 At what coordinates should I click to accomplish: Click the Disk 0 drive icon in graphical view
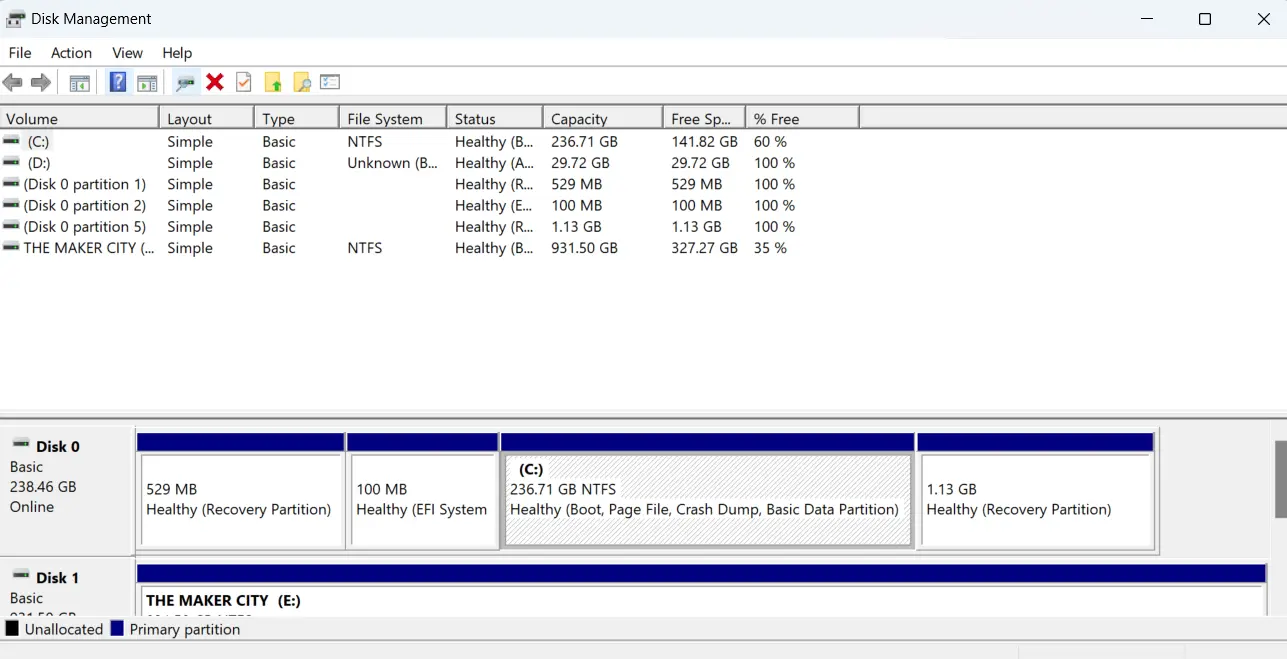[x=20, y=445]
